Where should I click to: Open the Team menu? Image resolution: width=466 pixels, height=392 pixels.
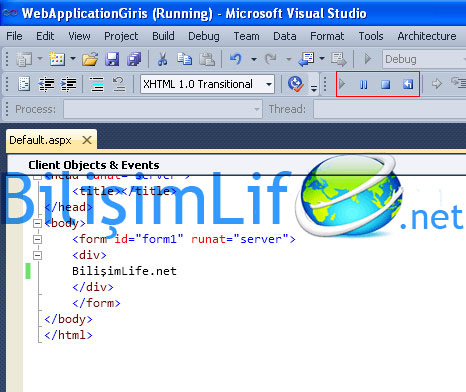(246, 36)
